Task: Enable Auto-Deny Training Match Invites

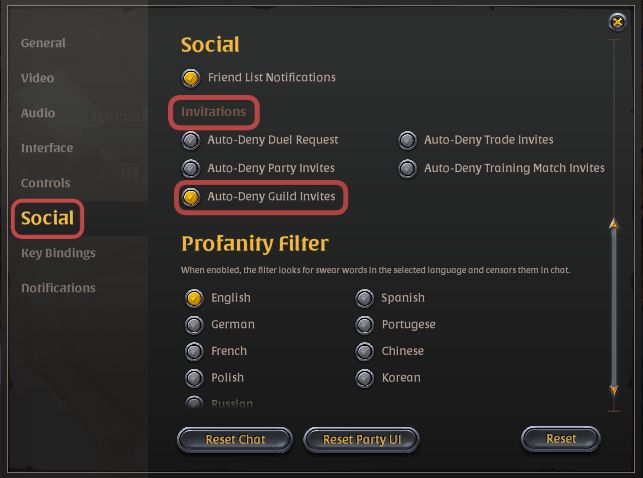Action: (408, 168)
